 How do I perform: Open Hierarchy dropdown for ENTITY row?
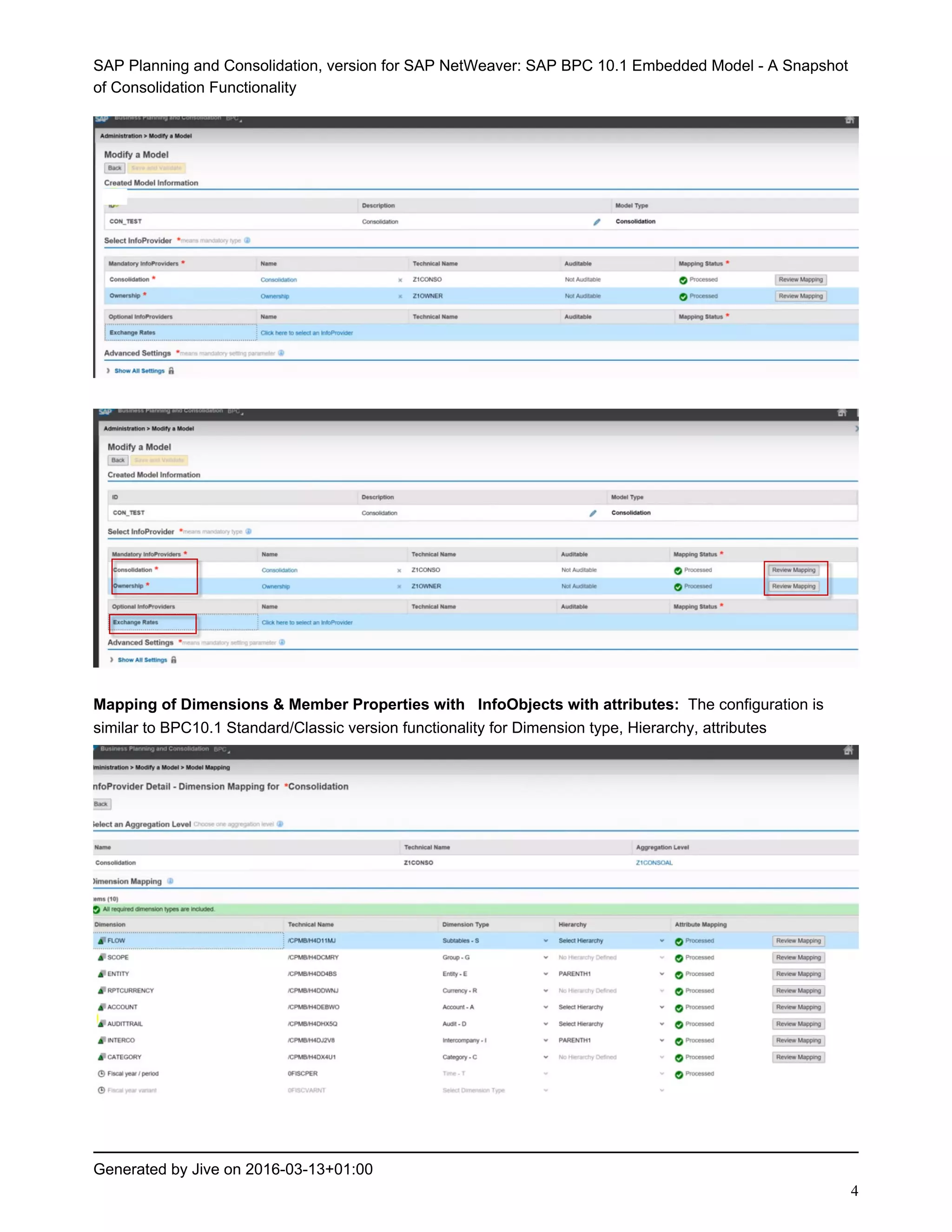[x=661, y=974]
